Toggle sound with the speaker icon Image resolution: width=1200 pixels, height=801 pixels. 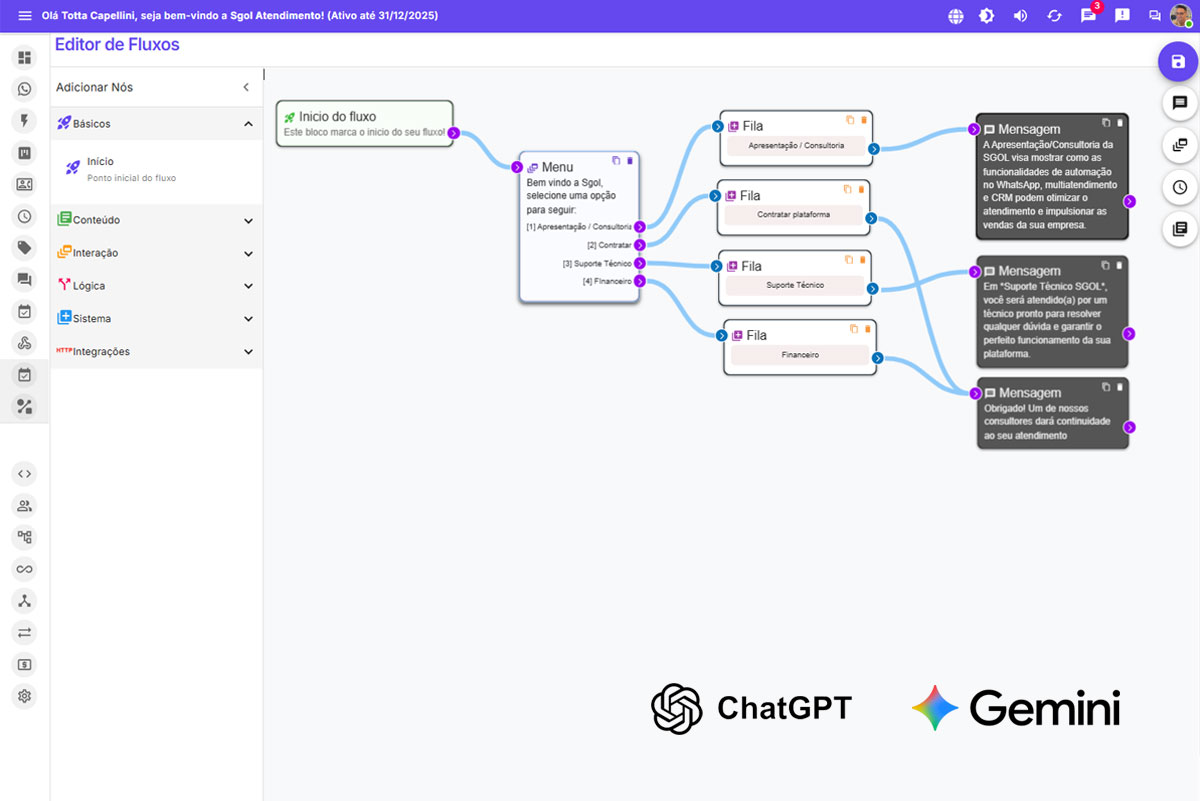[x=1020, y=16]
